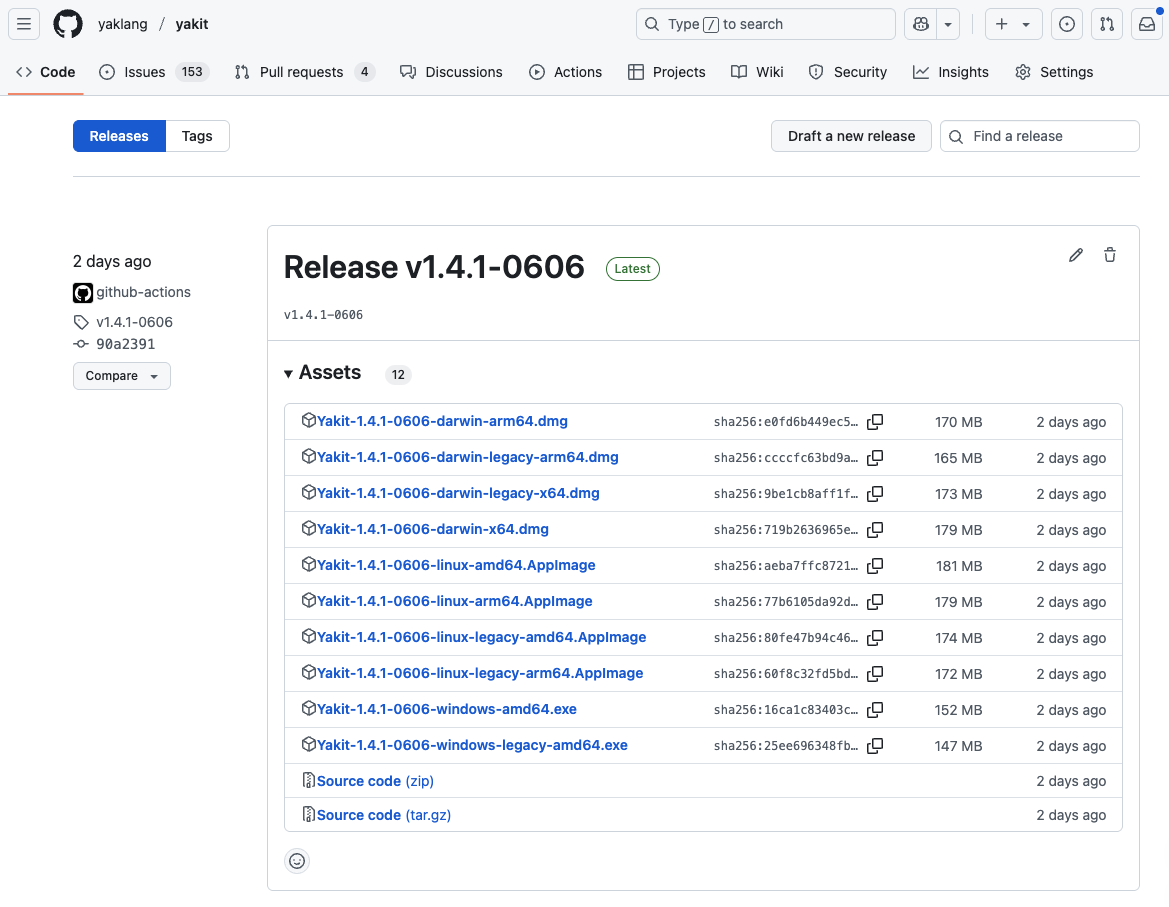Open Copilot dropdown arrow
The width and height of the screenshot is (1169, 907).
coord(948,24)
